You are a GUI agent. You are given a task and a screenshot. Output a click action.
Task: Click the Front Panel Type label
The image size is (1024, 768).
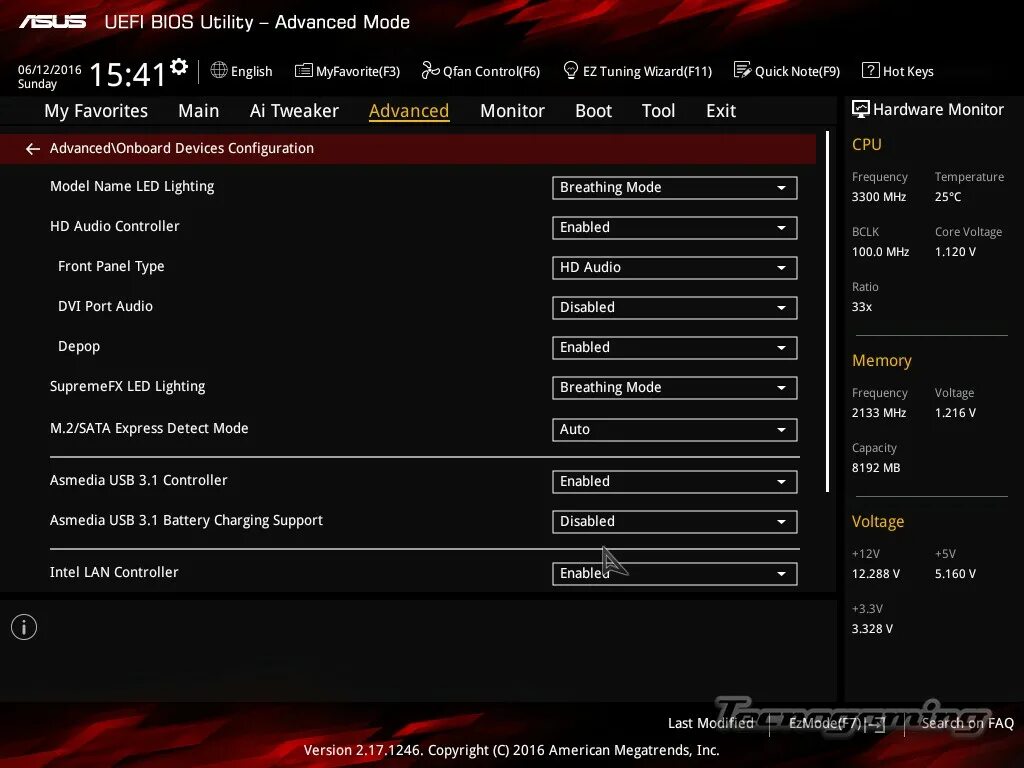[111, 266]
